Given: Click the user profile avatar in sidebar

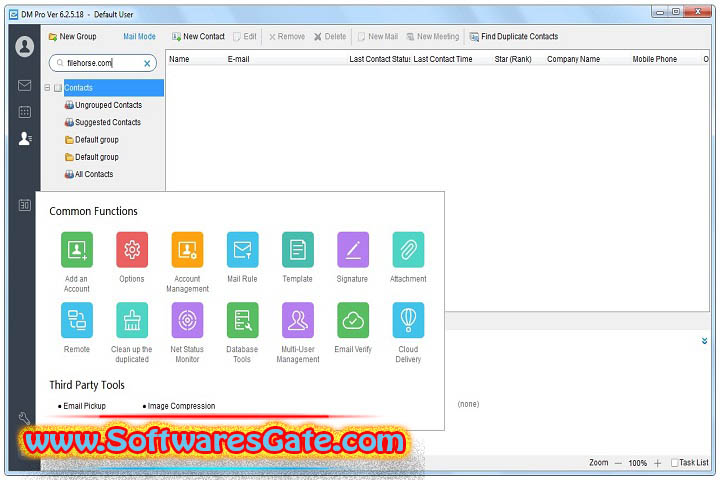Looking at the screenshot, I should coord(24,46).
